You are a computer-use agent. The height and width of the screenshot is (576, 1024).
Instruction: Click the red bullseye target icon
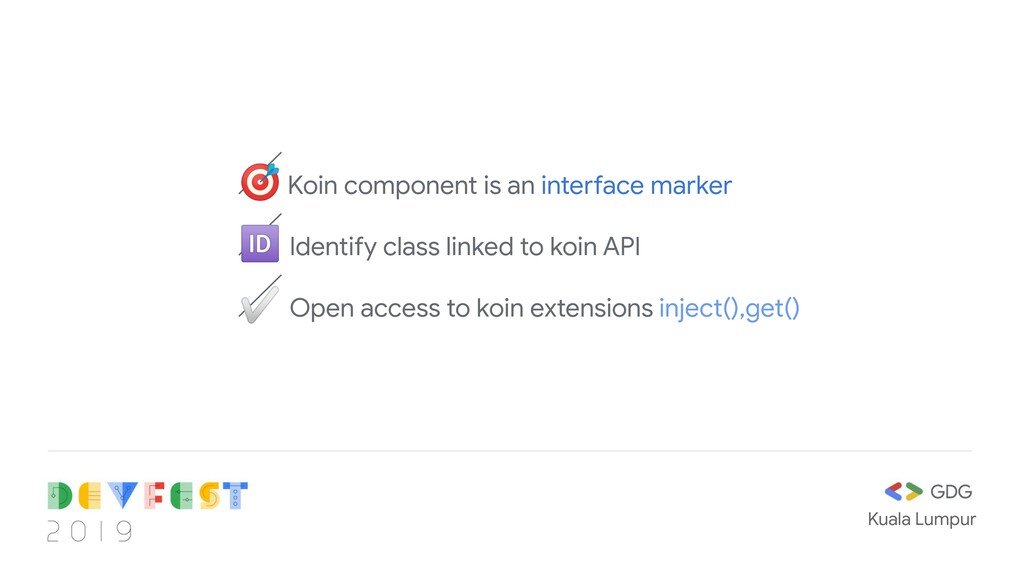(260, 181)
